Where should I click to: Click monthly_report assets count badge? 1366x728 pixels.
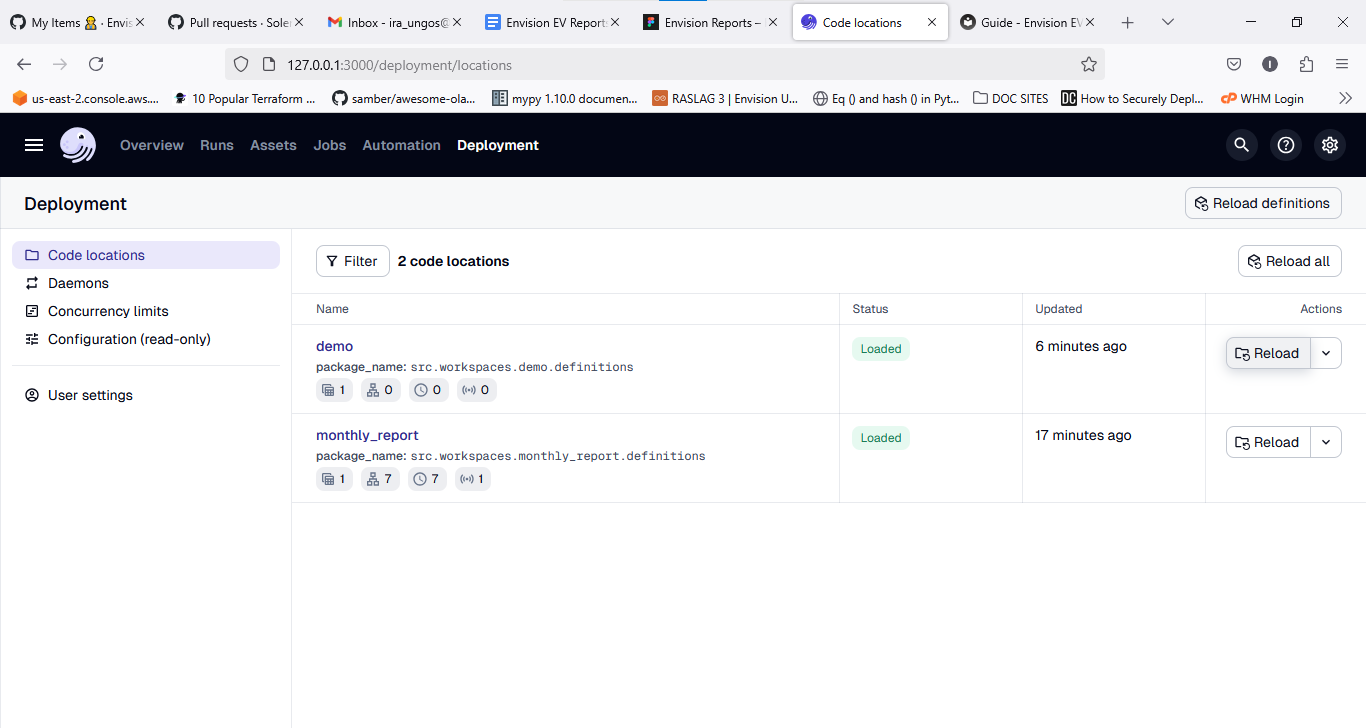[x=334, y=479]
